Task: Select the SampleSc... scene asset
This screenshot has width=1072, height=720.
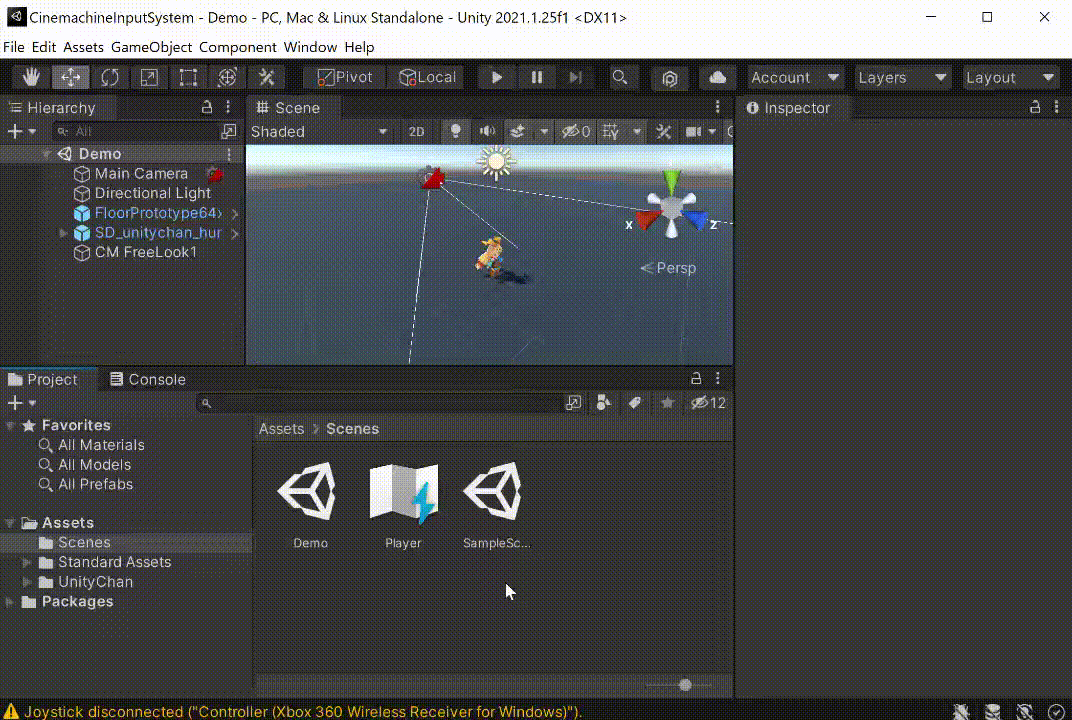Action: tap(496, 505)
